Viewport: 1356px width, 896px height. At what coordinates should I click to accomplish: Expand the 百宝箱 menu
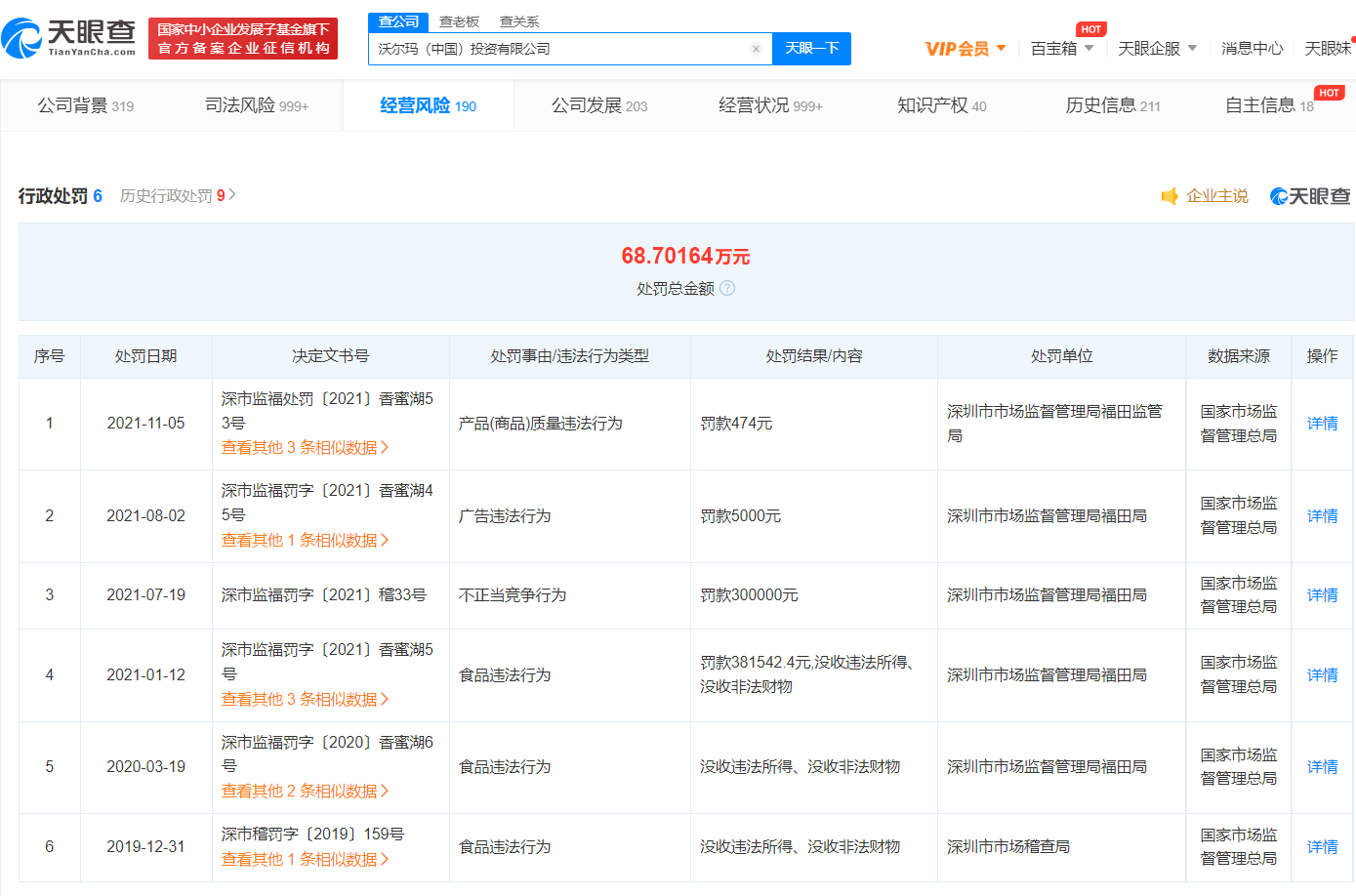click(1062, 49)
